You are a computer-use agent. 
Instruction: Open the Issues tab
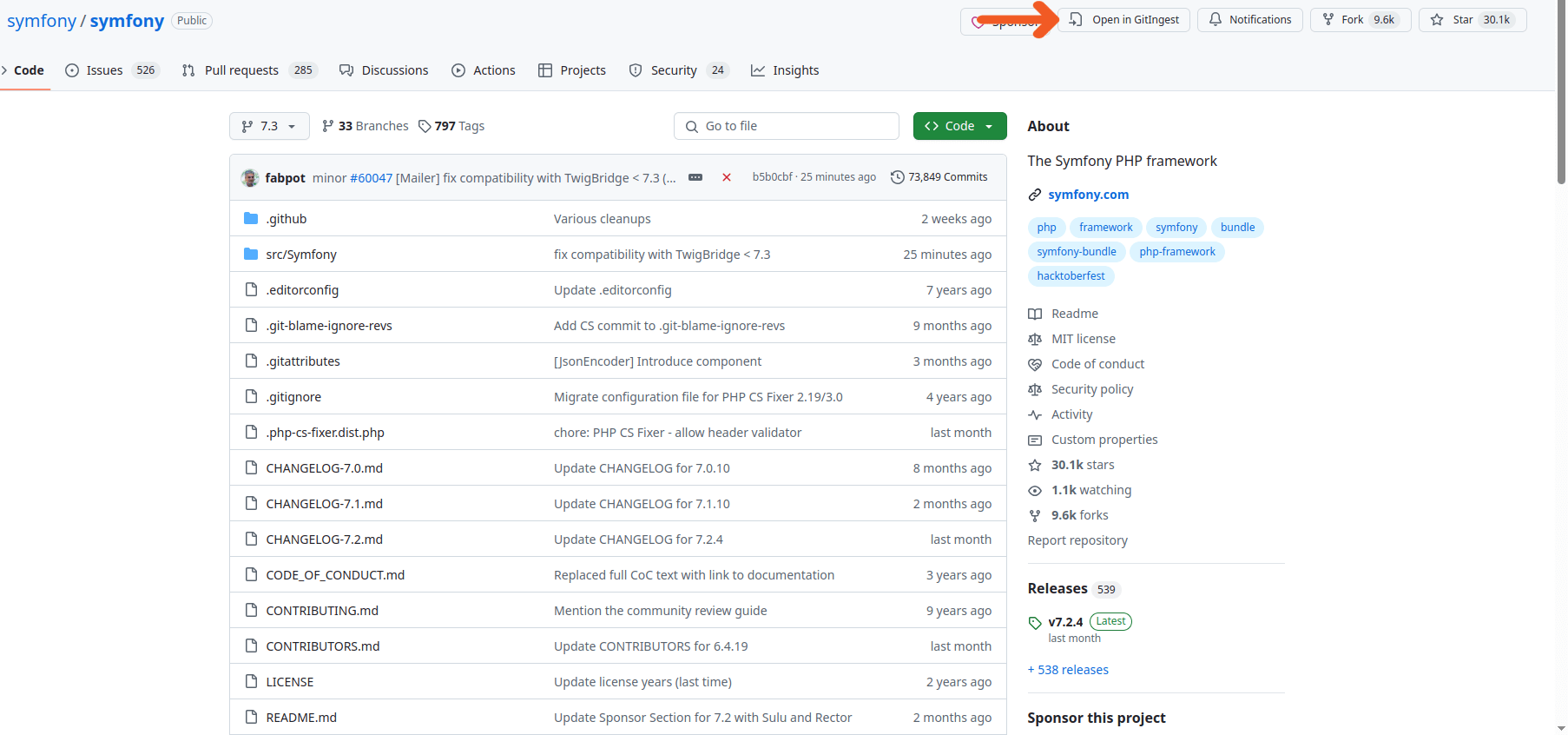pyautogui.click(x=112, y=70)
